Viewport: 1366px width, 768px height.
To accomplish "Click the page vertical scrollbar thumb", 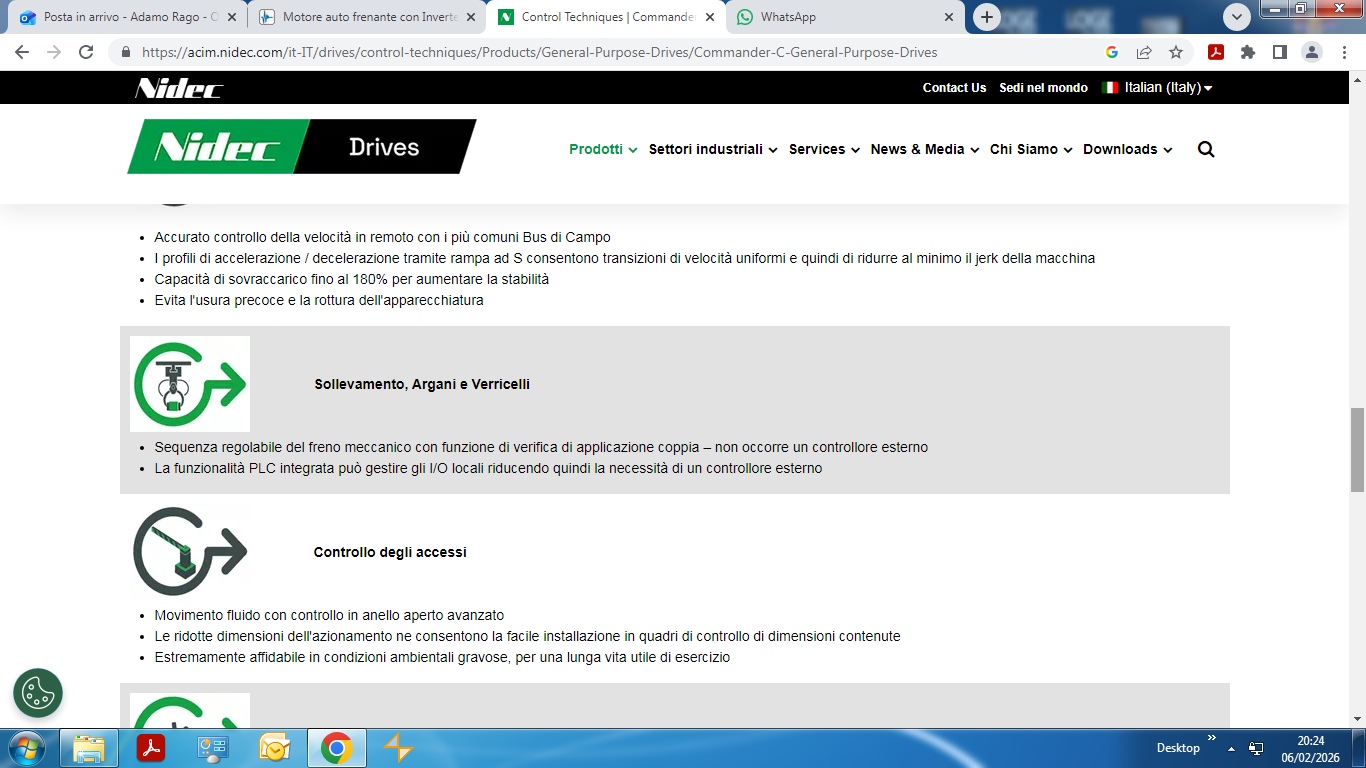I will 1357,450.
